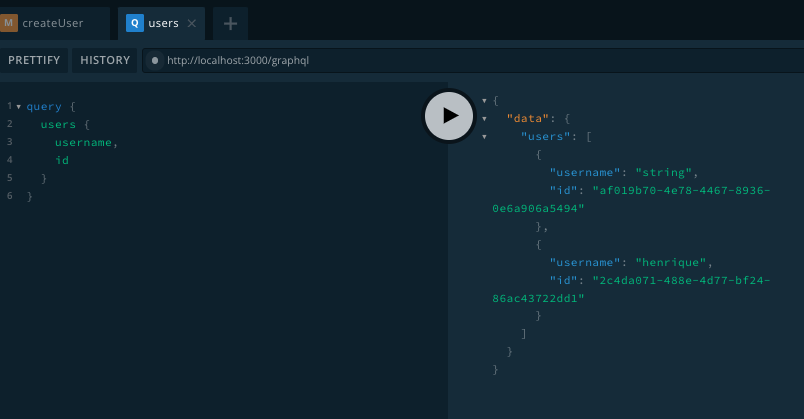Click the "users" key in response

point(546,136)
